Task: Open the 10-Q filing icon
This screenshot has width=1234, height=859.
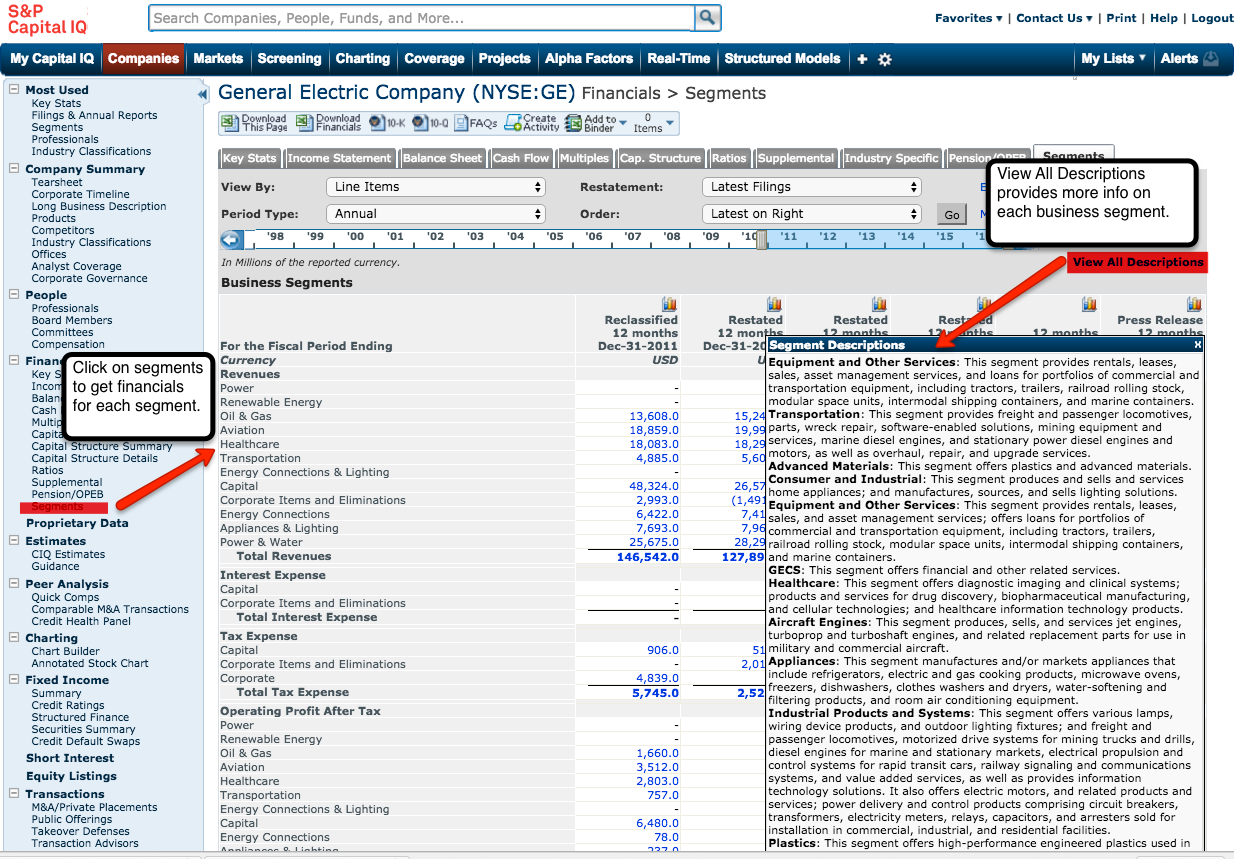Action: click(420, 123)
